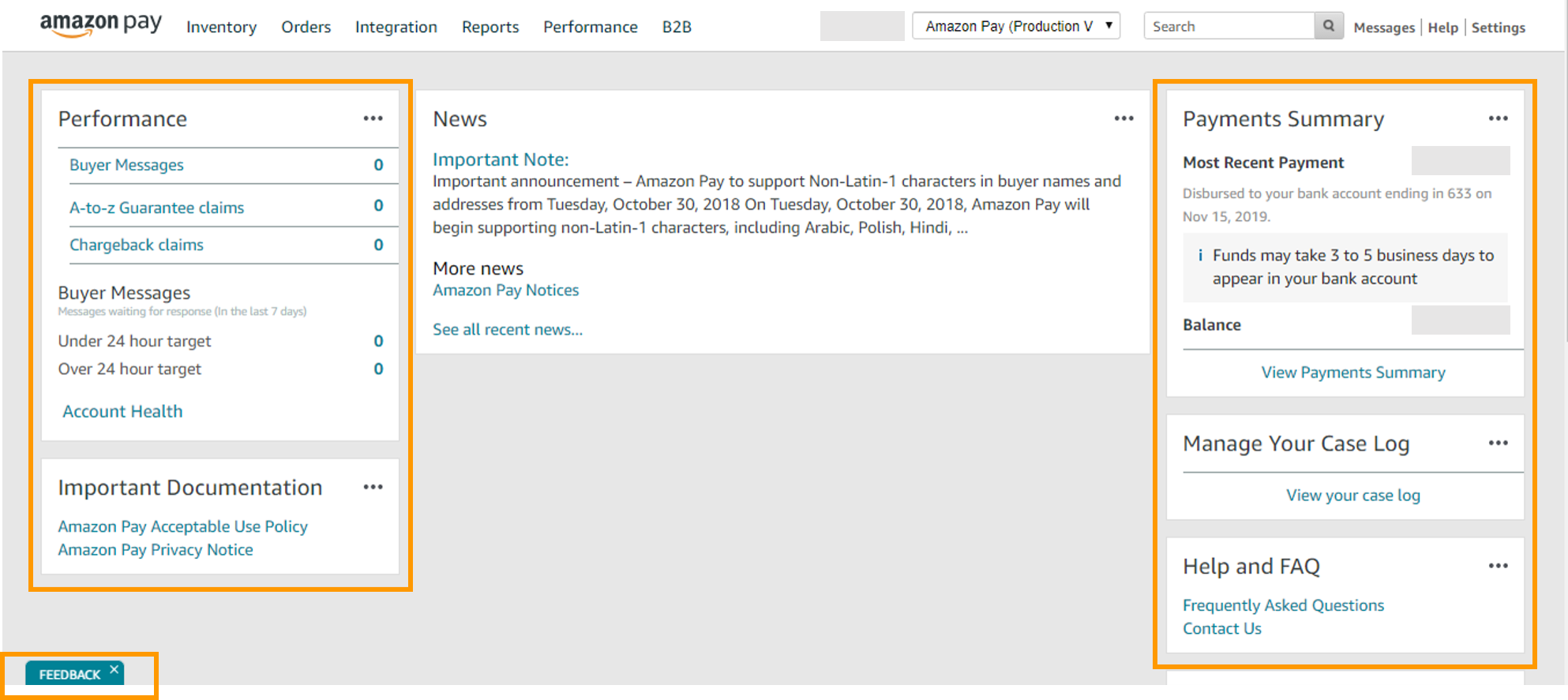Open the Reports menu
Screen dimensions: 1568x700
point(490,27)
